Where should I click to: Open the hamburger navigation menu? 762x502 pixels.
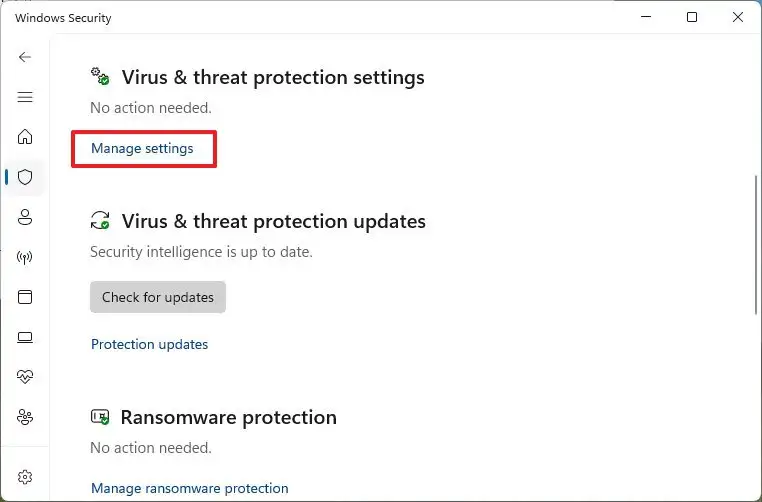(x=25, y=97)
